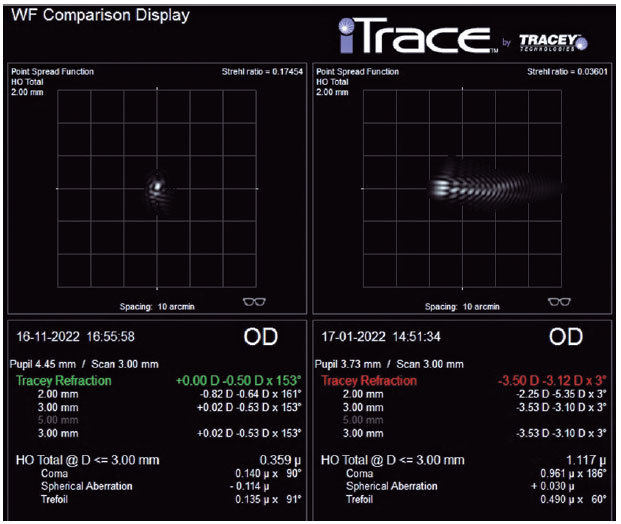
Task: Click the glasses icon in the right PSF panel
Action: (559, 302)
